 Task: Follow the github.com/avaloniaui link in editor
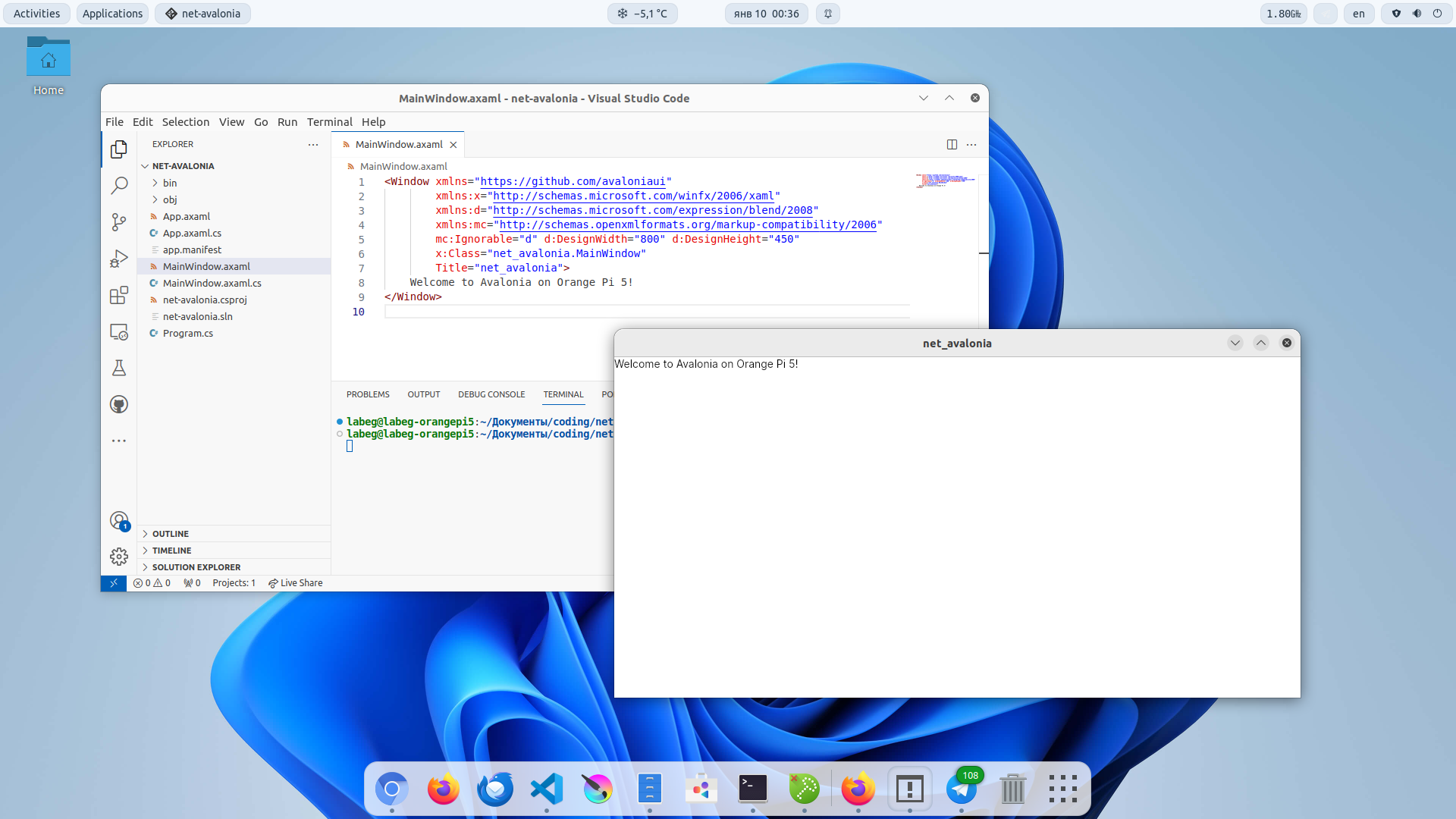(x=573, y=182)
